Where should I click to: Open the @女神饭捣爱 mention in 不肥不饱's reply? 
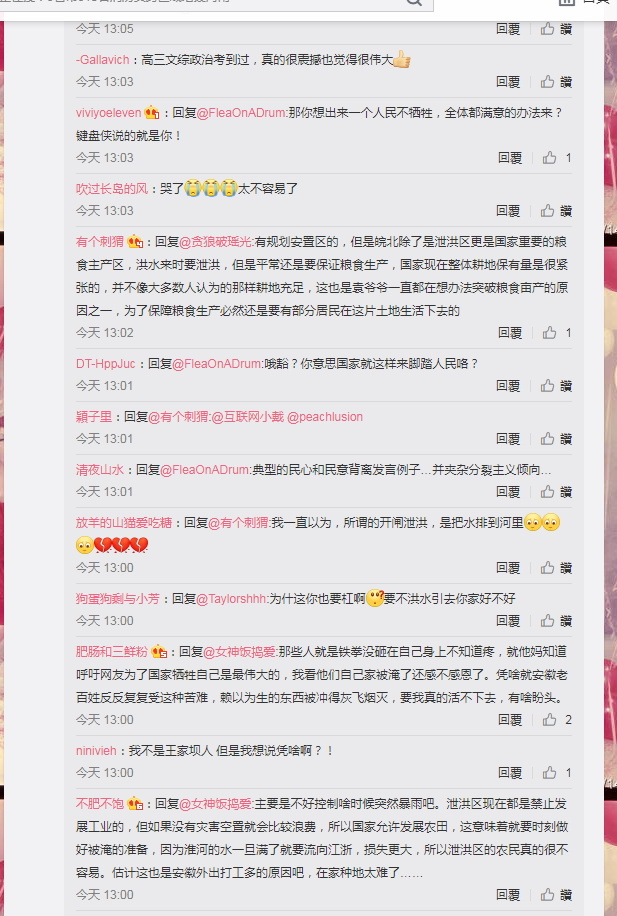point(216,804)
